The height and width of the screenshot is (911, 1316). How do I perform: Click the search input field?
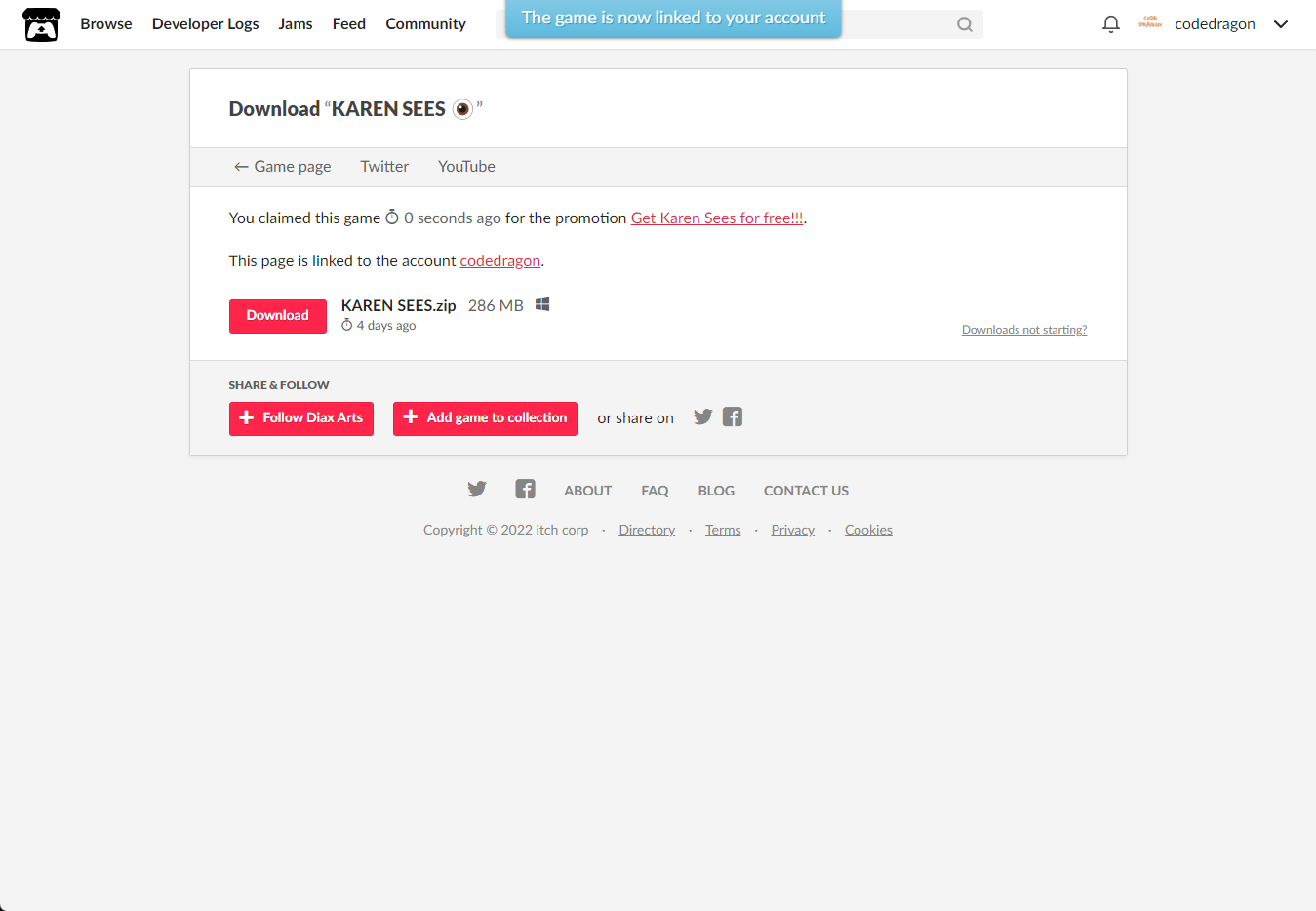[739, 24]
